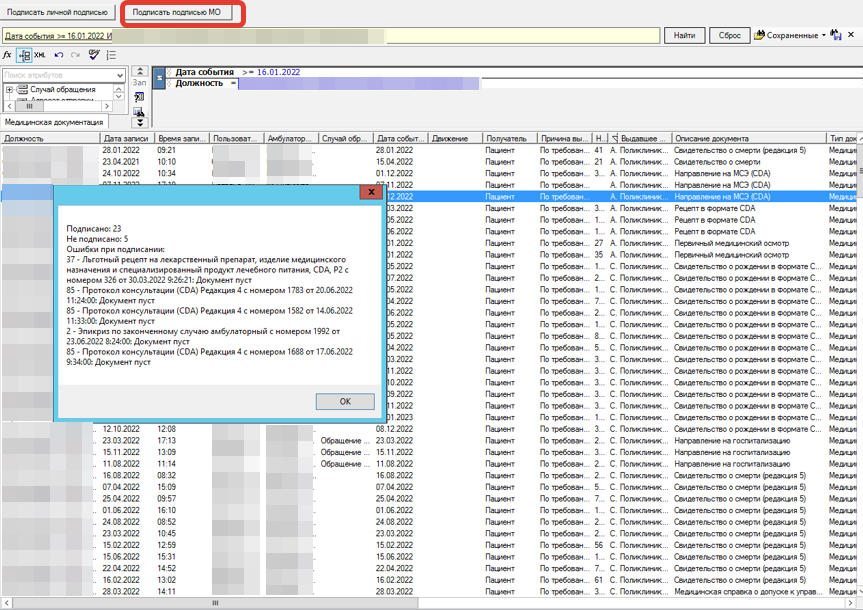This screenshot has height=610, width=863.
Task: Select the Медицинская справка о допуске row
Action: [428, 592]
